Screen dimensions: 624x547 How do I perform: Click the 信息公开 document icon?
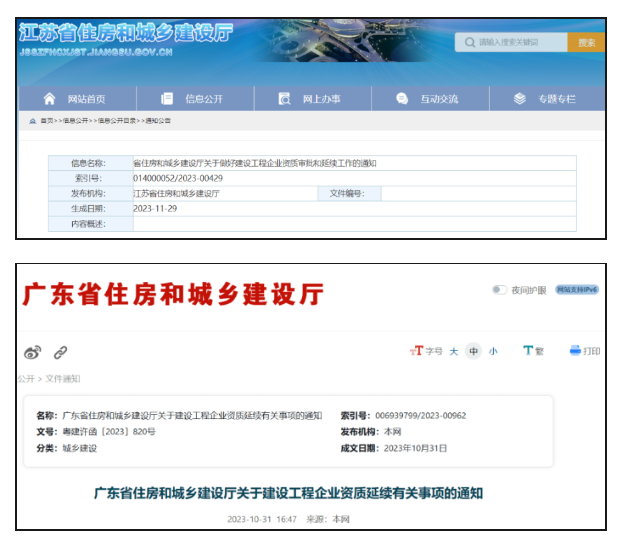(167, 98)
